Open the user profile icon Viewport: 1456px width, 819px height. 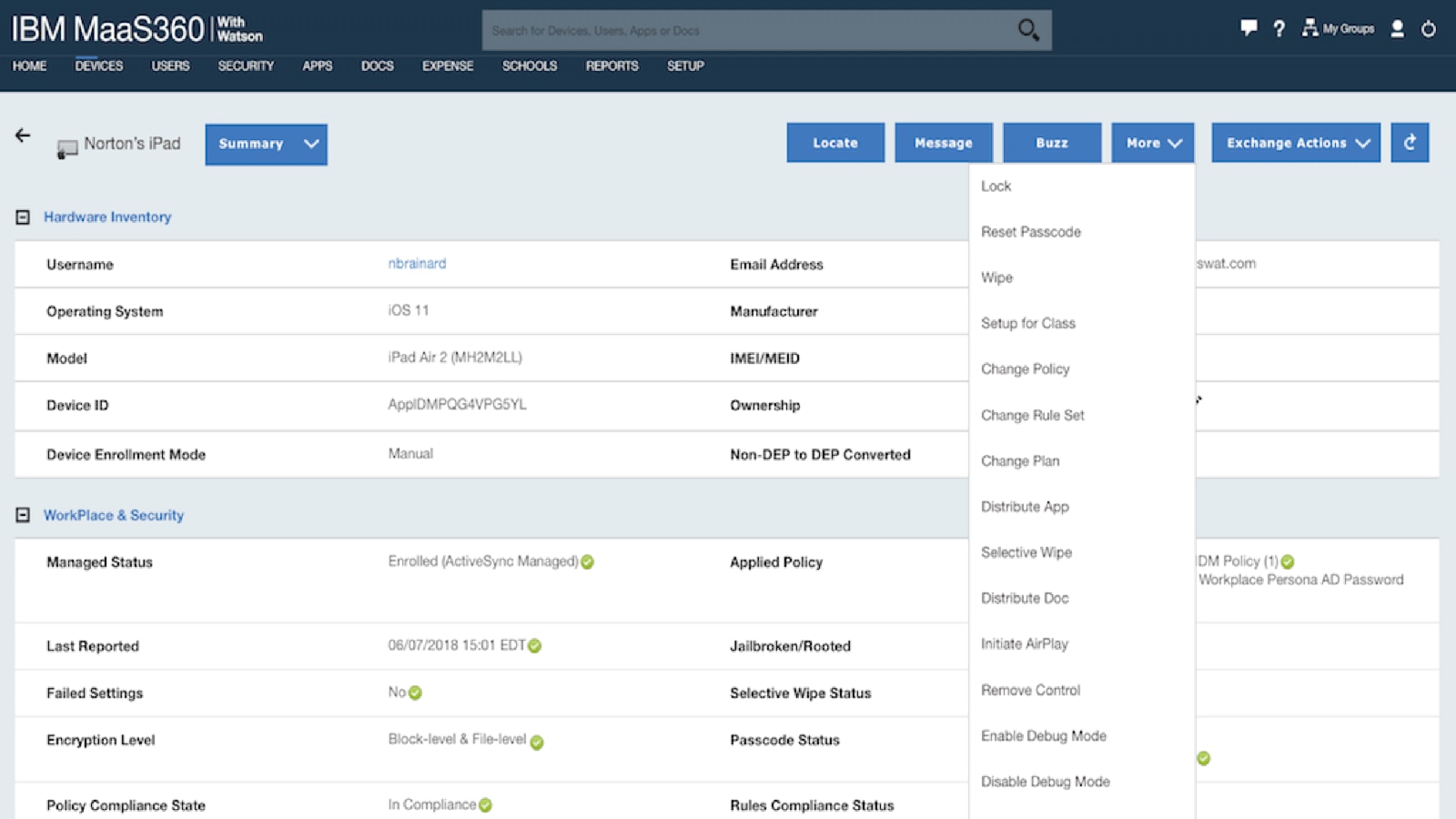point(1398,29)
